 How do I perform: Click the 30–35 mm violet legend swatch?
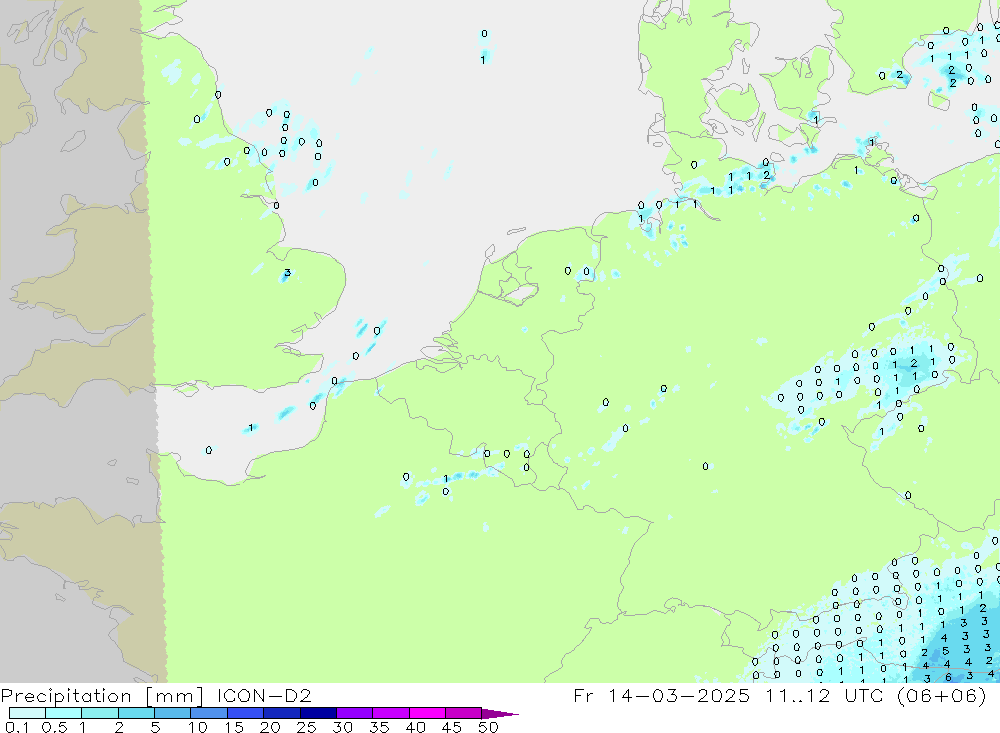point(355,713)
